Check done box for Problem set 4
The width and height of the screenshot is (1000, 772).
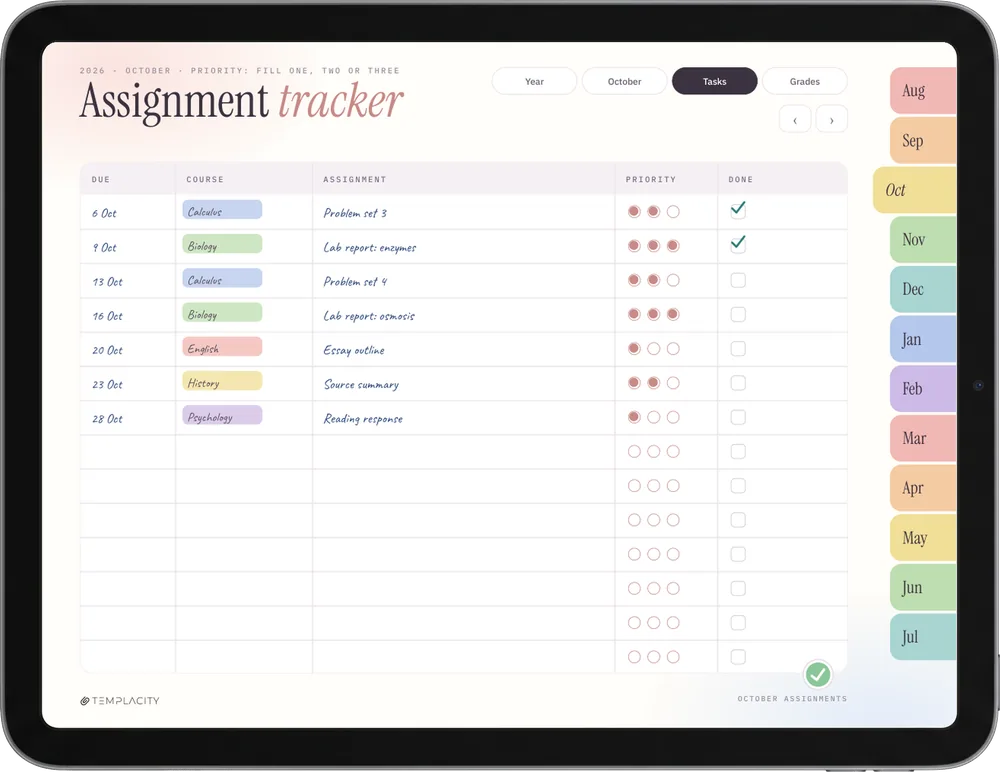coord(738,280)
